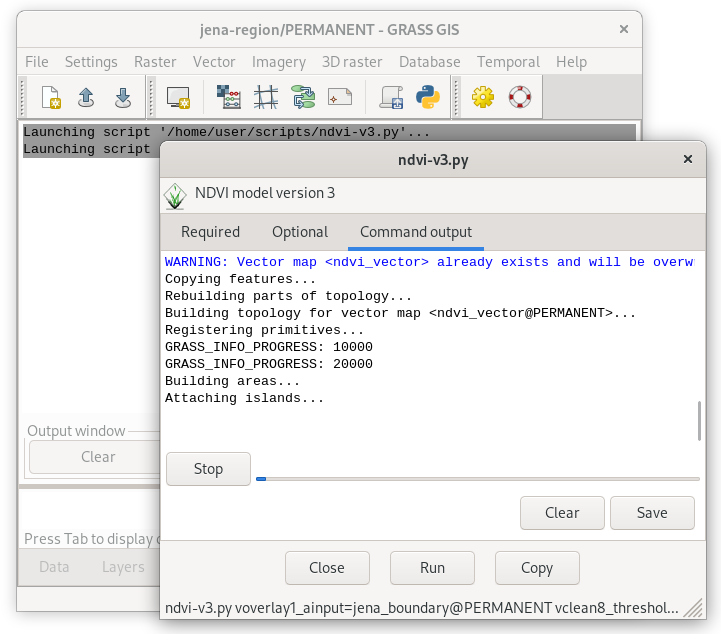Screen dimensions: 721x634
Task: Start new map display icon
Action: (x=178, y=97)
